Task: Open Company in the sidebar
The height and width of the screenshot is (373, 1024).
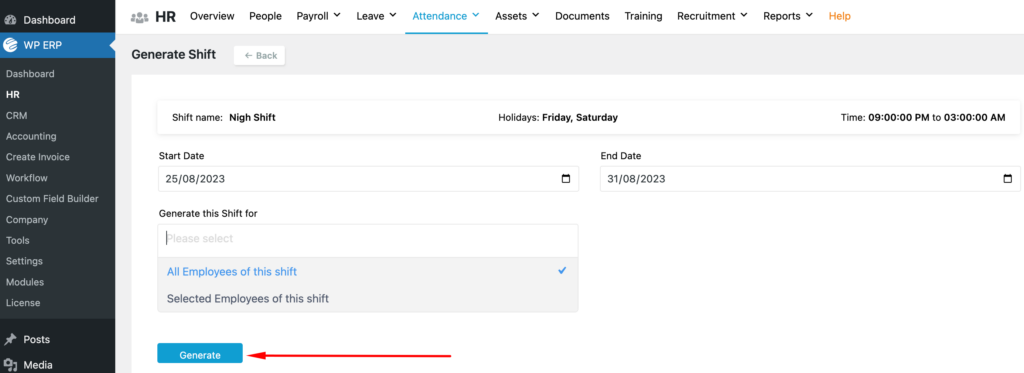Action: (27, 219)
